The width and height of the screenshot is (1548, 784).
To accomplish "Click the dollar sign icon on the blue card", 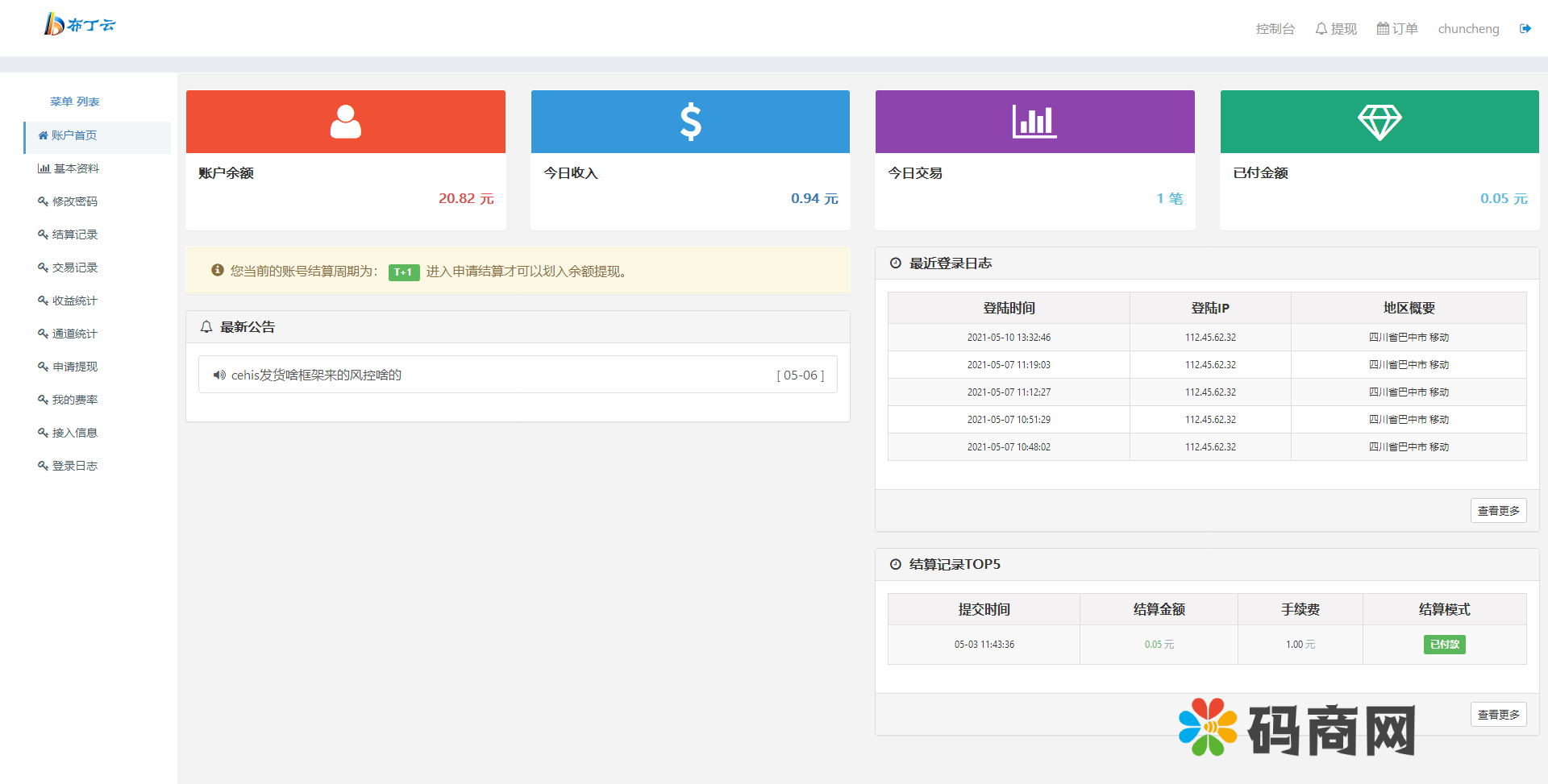I will point(690,122).
